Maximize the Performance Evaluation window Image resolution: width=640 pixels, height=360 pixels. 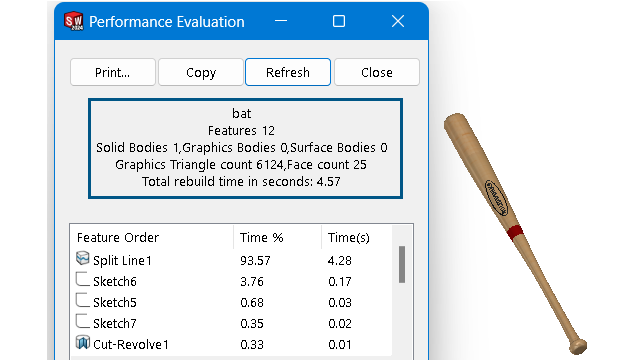[x=339, y=21]
